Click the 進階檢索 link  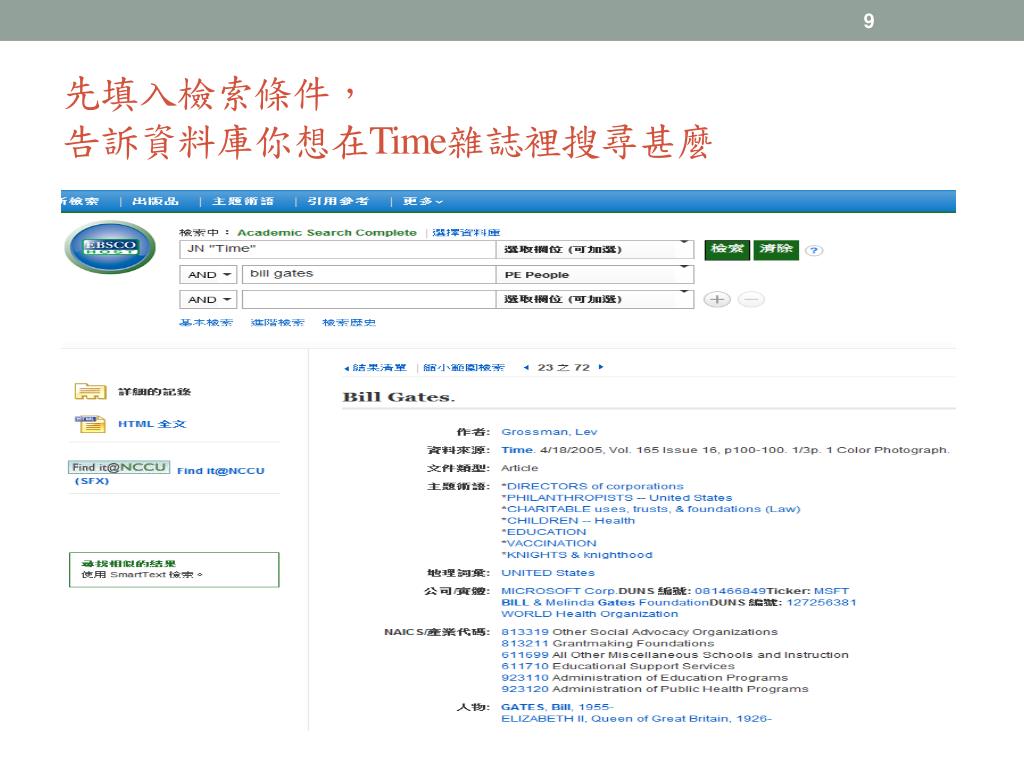pos(278,323)
